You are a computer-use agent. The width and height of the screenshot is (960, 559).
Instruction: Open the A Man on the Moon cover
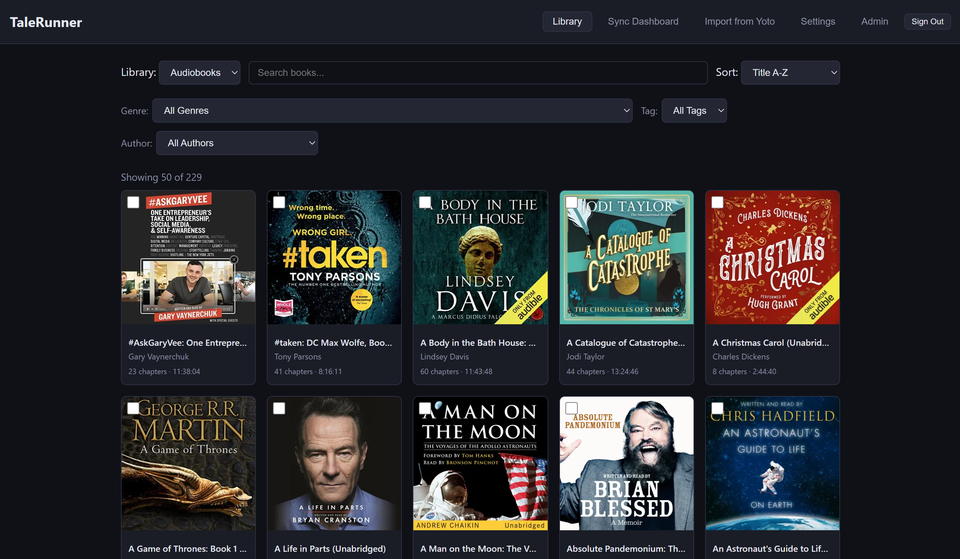[x=481, y=463]
